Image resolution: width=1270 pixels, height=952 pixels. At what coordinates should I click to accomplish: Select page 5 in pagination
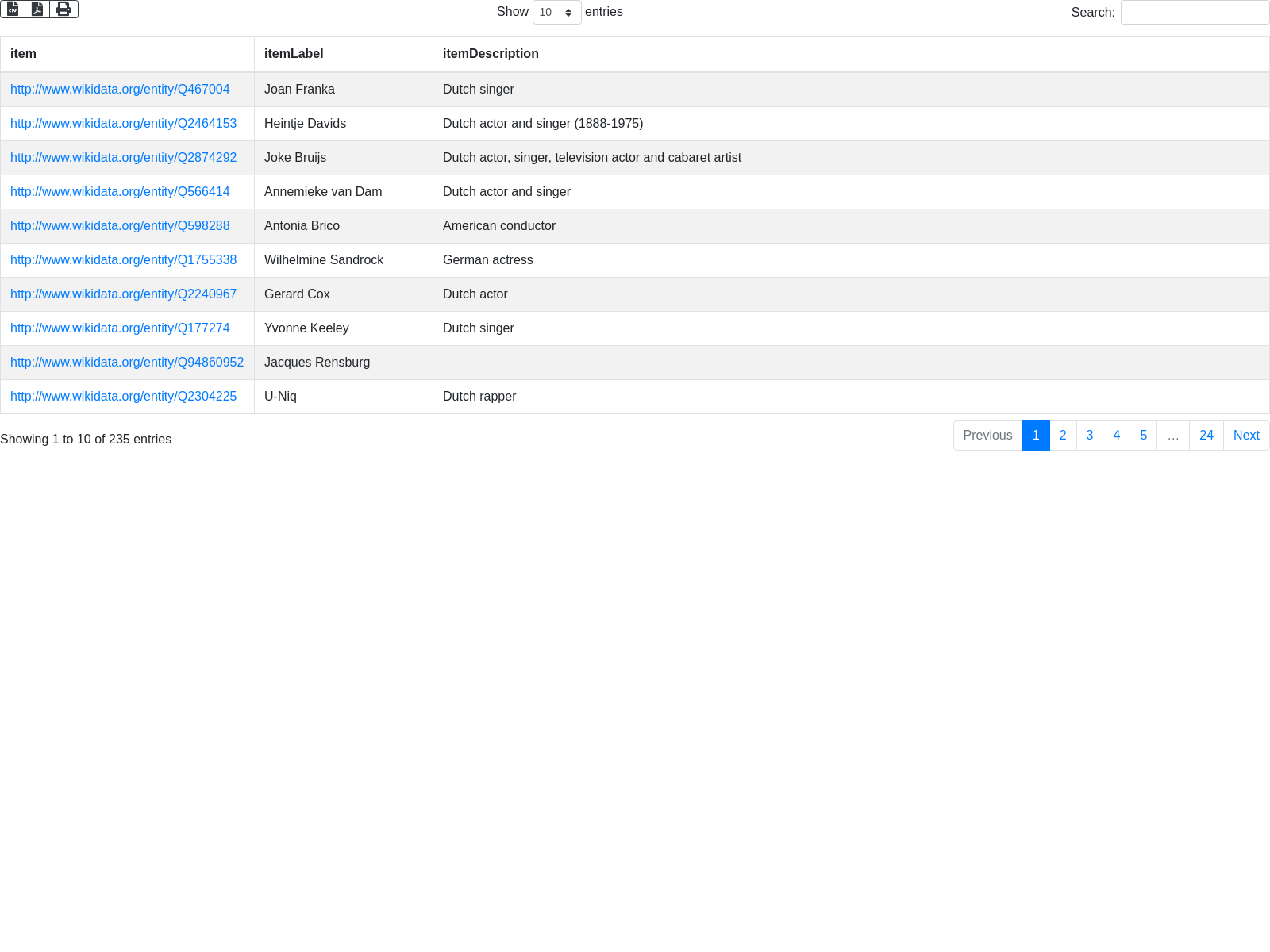click(x=1143, y=436)
